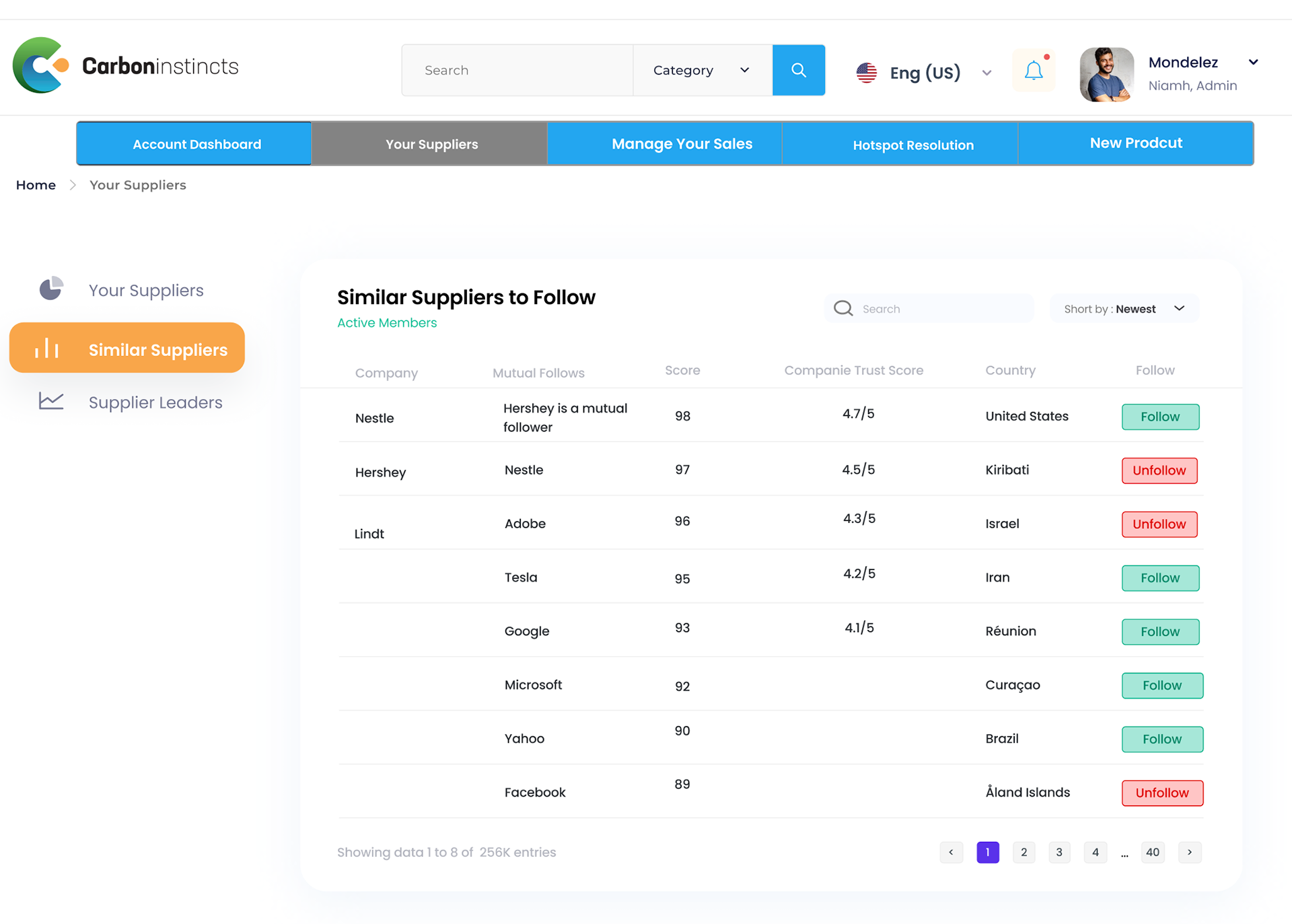Open the Manage Your Sales tab
This screenshot has width=1292, height=924.
(x=665, y=143)
